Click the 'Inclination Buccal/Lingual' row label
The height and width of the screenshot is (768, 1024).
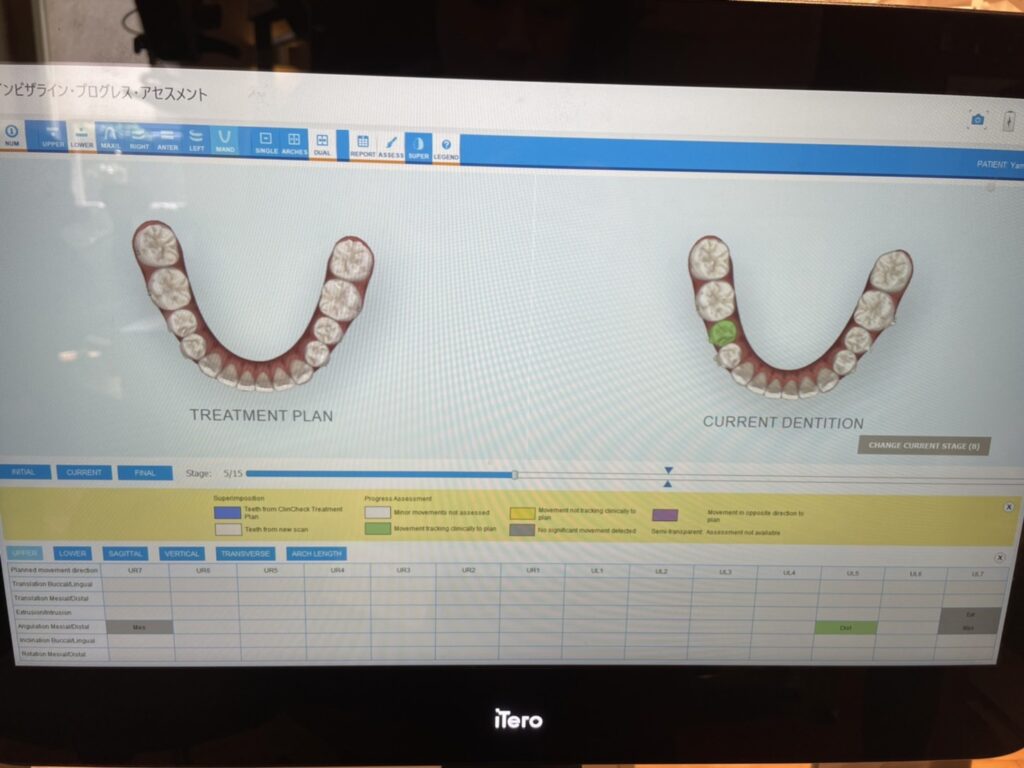point(57,640)
